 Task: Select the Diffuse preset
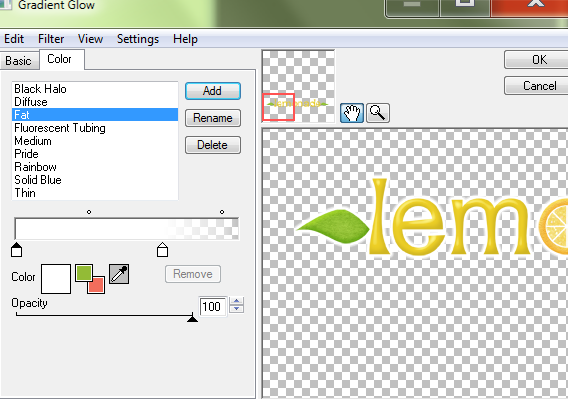click(95, 102)
